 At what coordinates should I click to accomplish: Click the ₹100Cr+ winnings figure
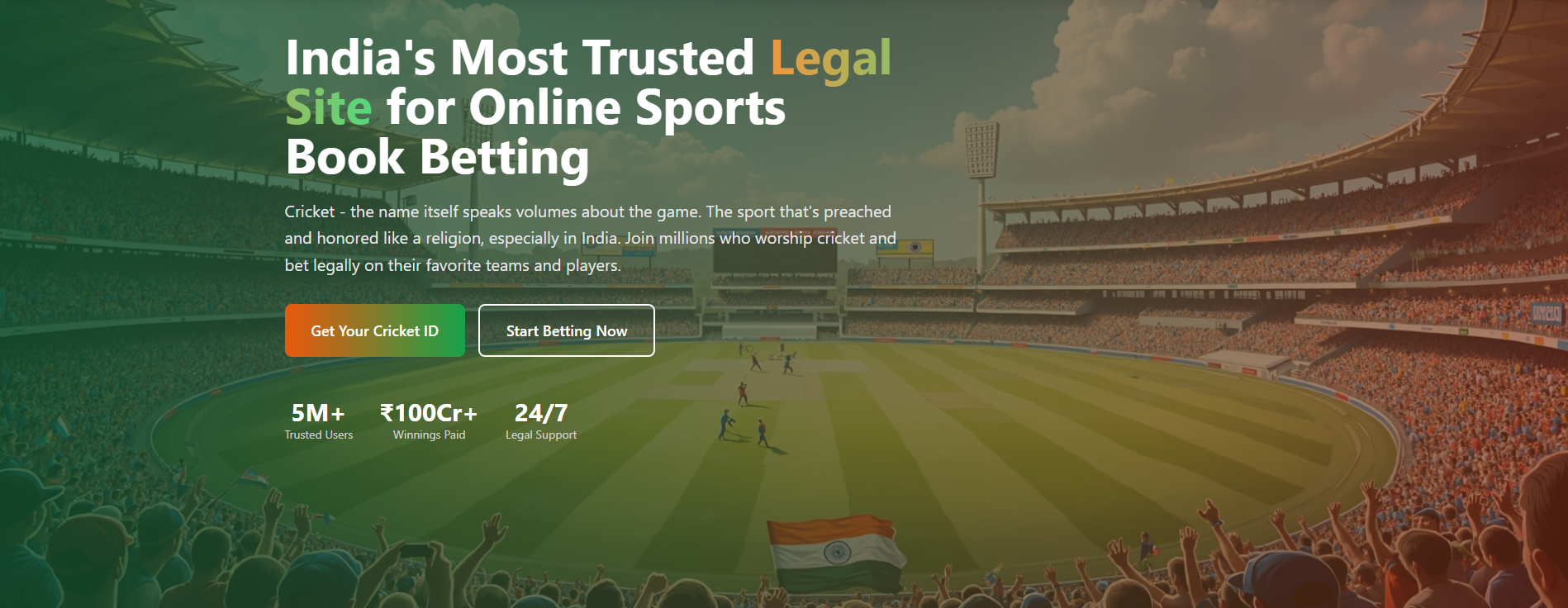pyautogui.click(x=429, y=412)
